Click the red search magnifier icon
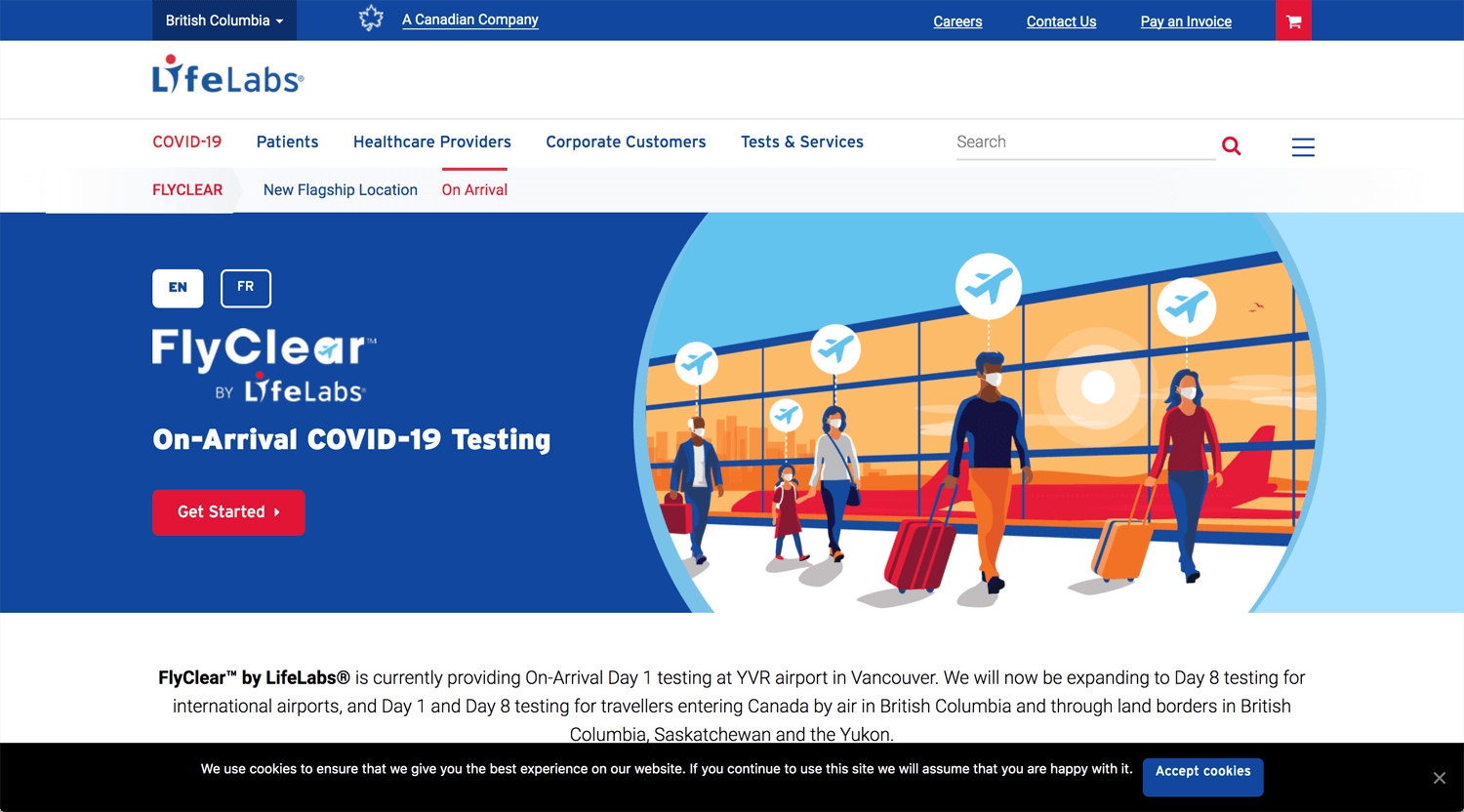This screenshot has width=1464, height=812. click(1232, 146)
